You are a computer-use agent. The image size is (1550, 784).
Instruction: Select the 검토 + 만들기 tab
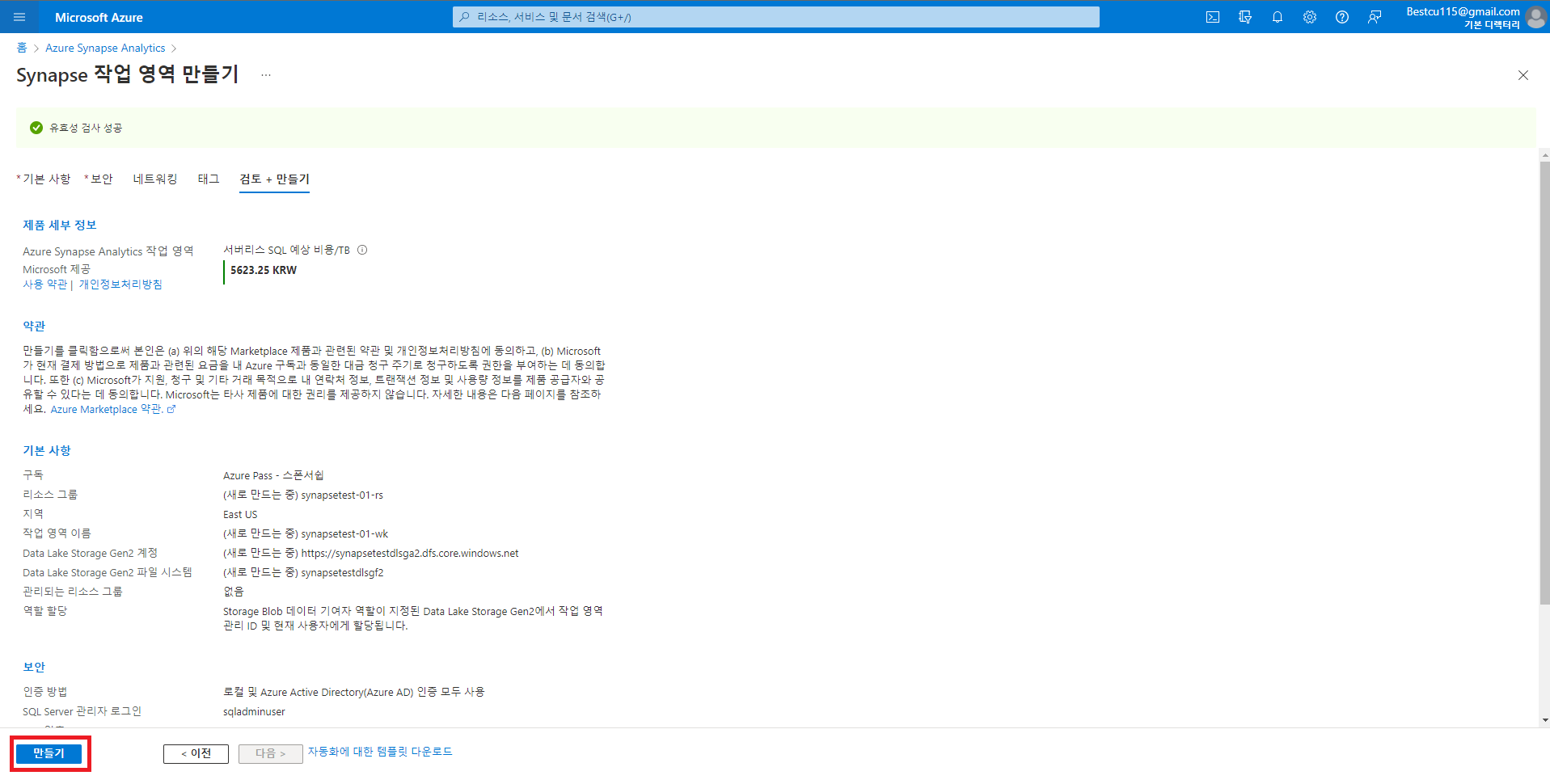point(275,179)
